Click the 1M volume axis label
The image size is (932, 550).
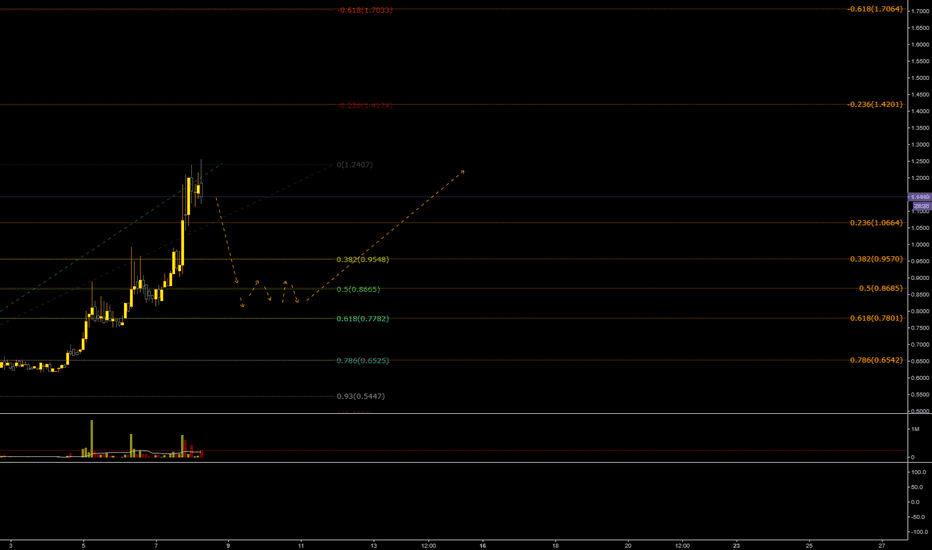coord(915,429)
